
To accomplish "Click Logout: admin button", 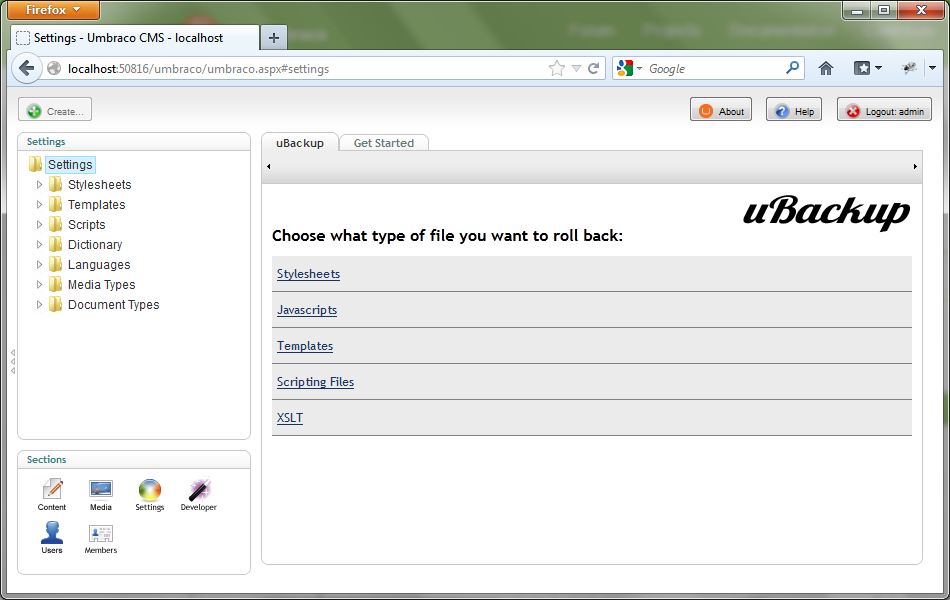I will [885, 109].
